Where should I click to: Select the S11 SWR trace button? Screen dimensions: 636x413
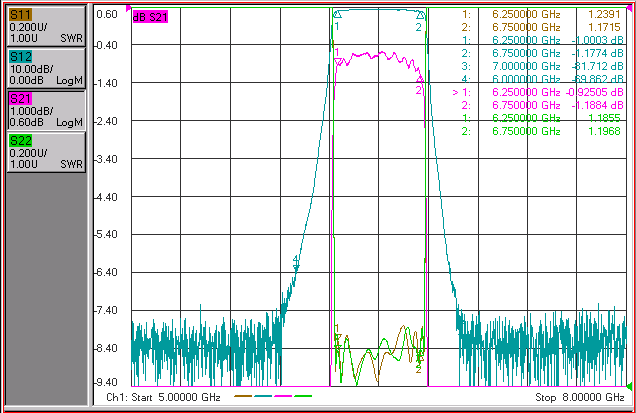(46, 26)
